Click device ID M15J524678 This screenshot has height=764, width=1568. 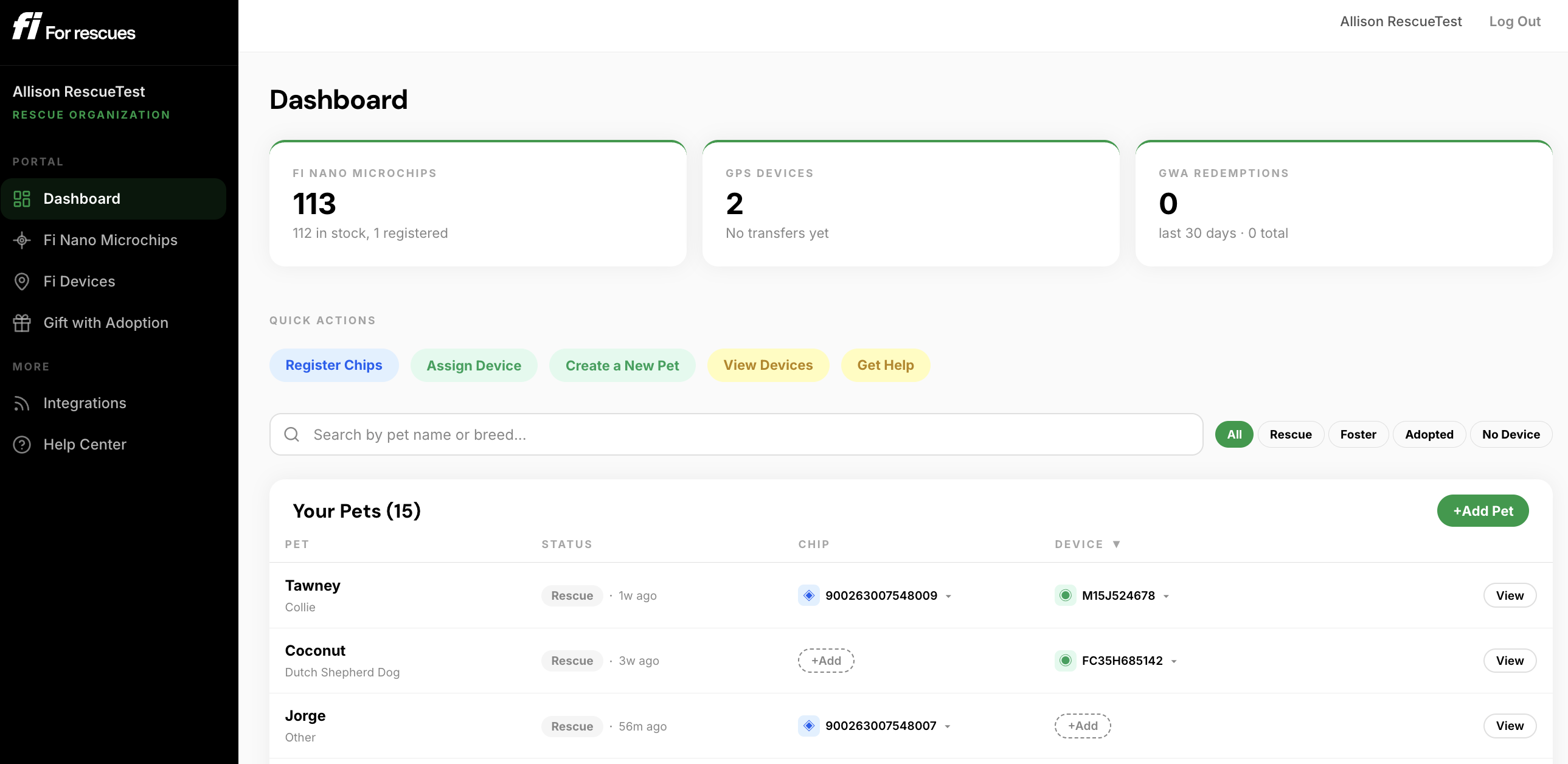(1118, 596)
